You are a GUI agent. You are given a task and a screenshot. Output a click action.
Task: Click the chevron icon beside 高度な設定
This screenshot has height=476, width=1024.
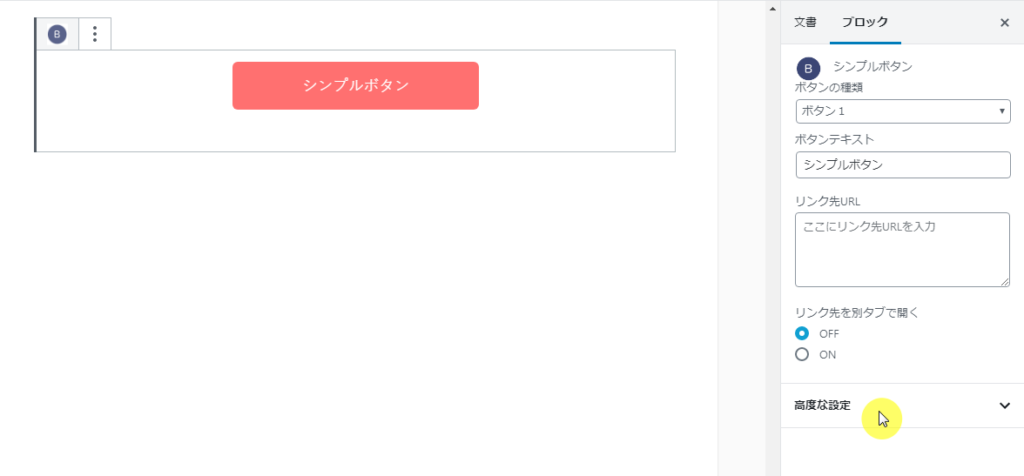[1004, 405]
